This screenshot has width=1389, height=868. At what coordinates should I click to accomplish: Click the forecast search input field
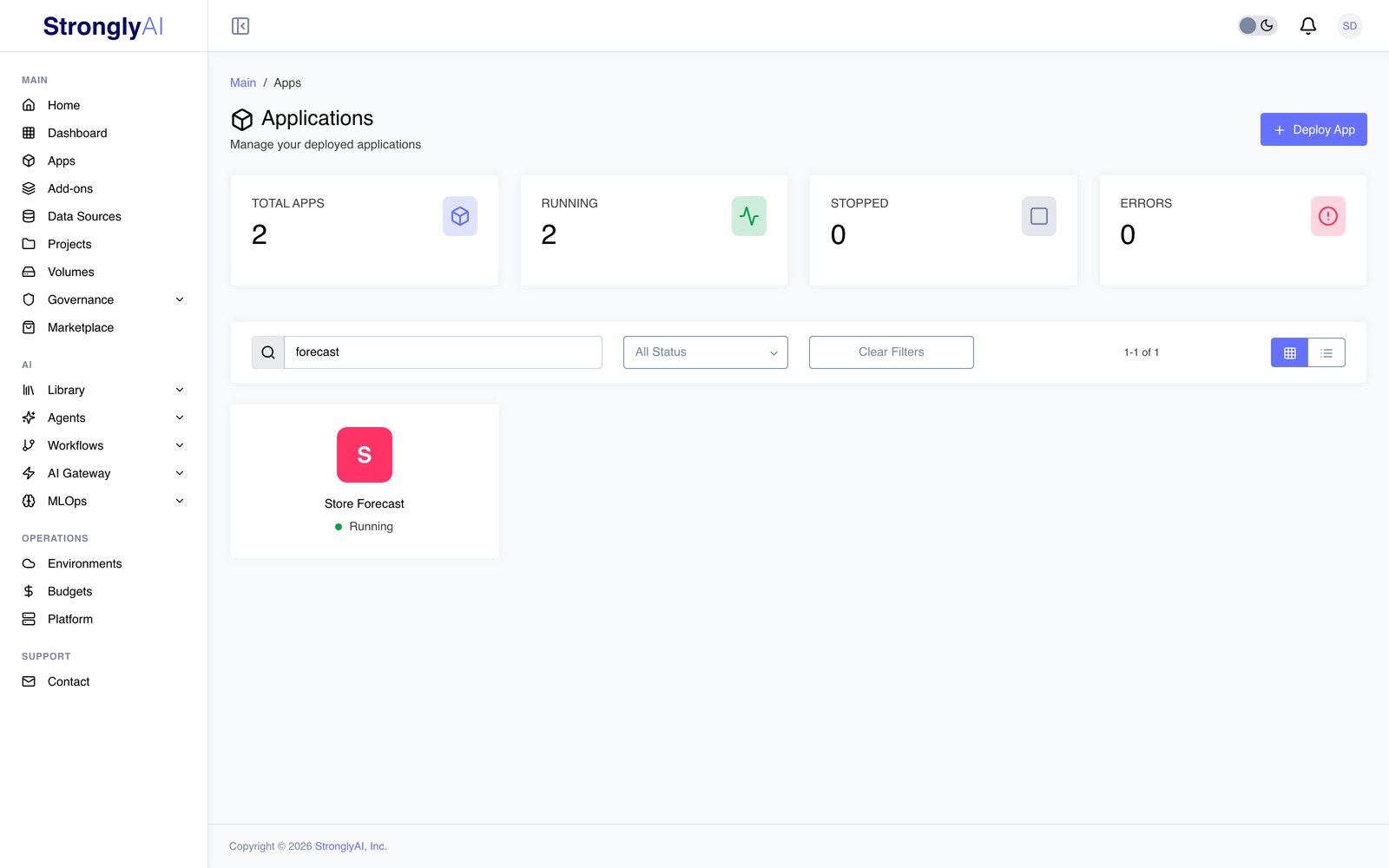pyautogui.click(x=444, y=352)
